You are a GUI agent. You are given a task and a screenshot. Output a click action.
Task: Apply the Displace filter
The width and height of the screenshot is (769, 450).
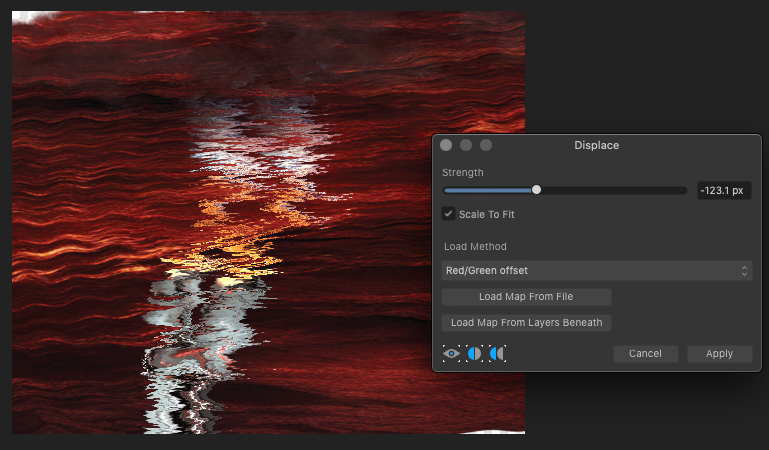(719, 353)
